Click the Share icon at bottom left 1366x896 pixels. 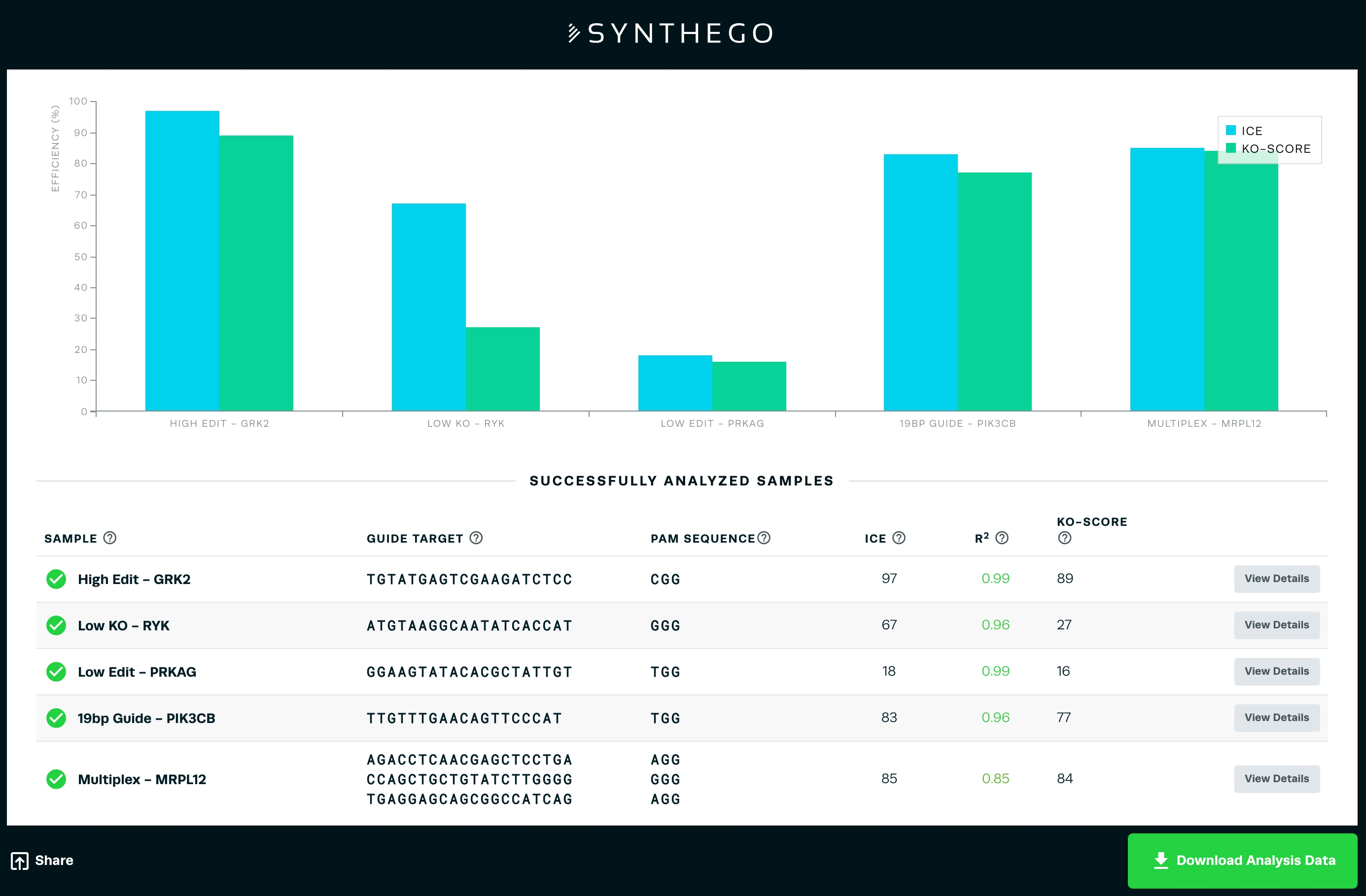[20, 861]
